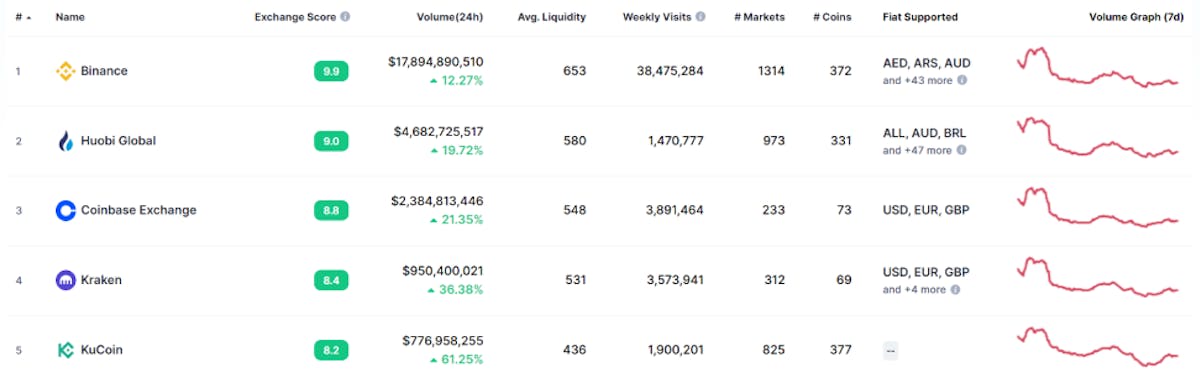The image size is (1200, 383).
Task: Expand Binance 'and +43 more' fiat list
Action: tap(917, 80)
